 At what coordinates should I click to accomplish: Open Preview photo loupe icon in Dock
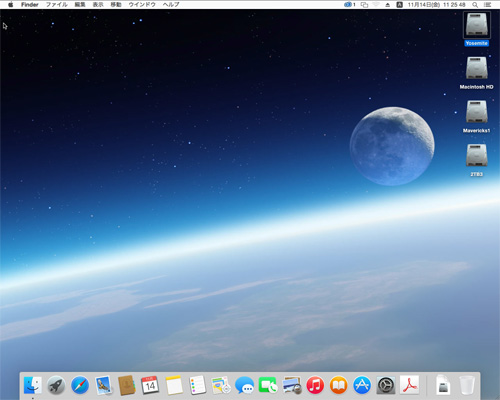(x=292, y=385)
